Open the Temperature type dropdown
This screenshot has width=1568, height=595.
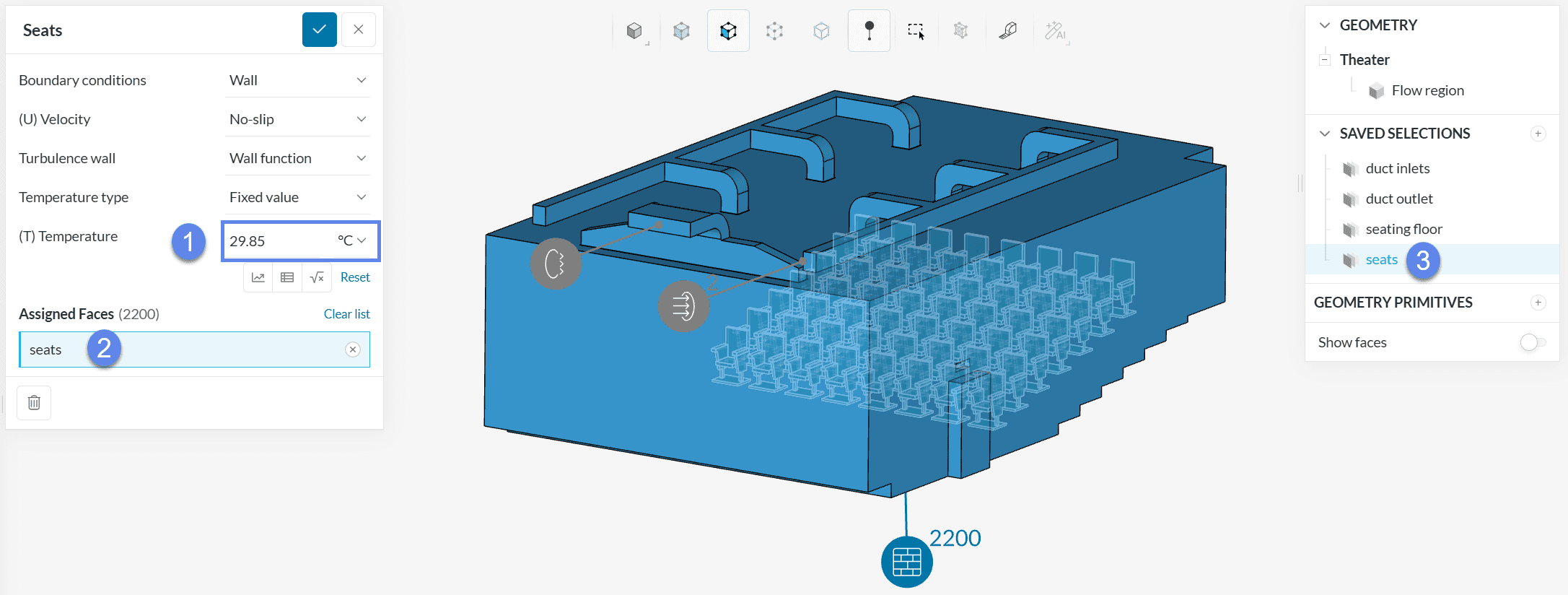coord(297,197)
